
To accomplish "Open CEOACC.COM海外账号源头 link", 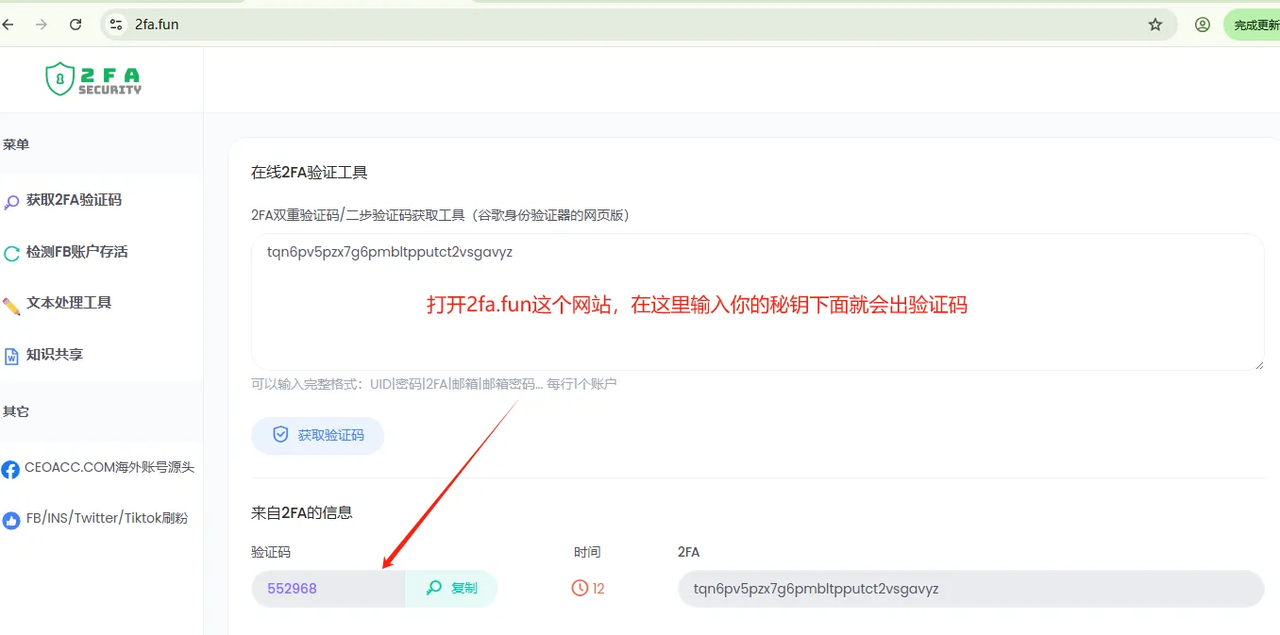I will click(109, 467).
